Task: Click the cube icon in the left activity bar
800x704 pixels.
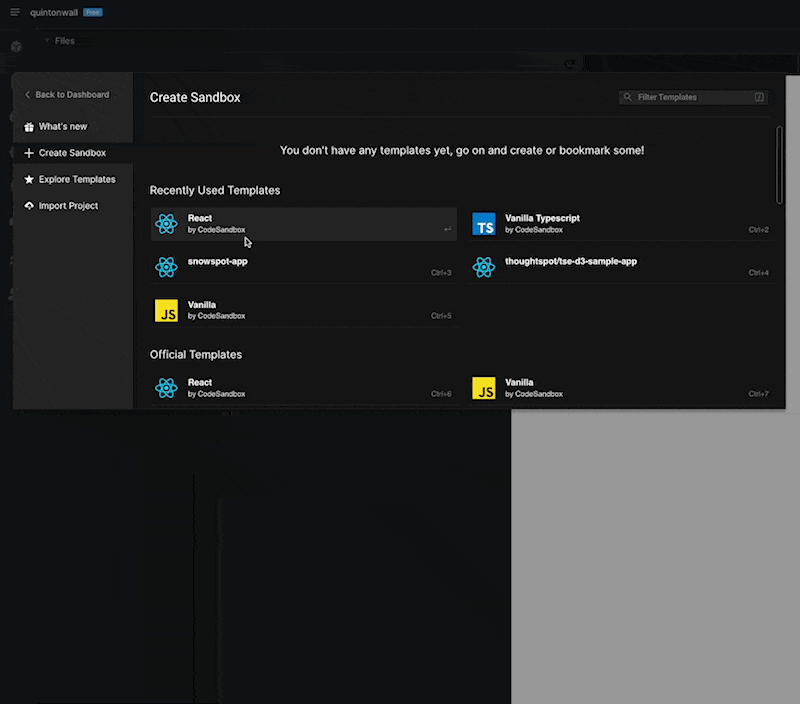Action: click(x=16, y=46)
